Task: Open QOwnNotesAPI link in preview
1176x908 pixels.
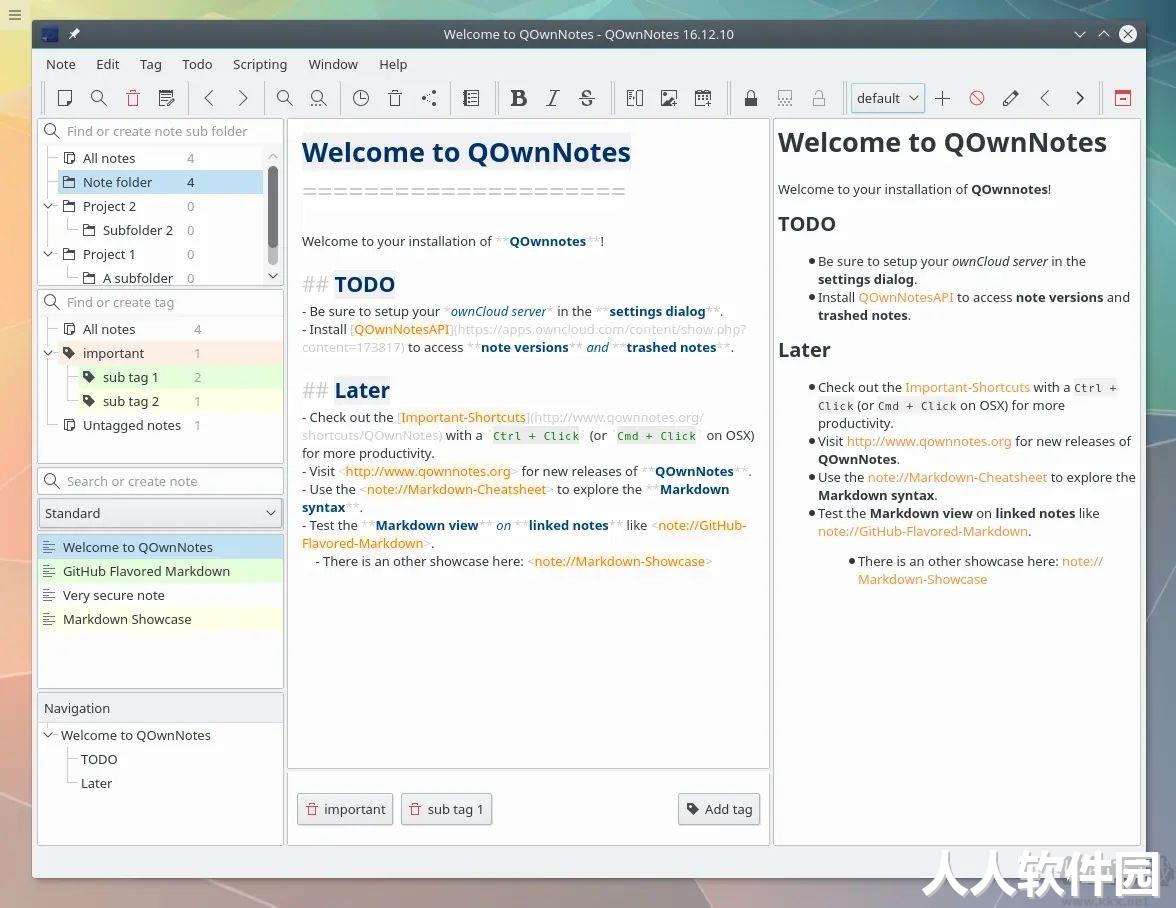Action: (905, 298)
